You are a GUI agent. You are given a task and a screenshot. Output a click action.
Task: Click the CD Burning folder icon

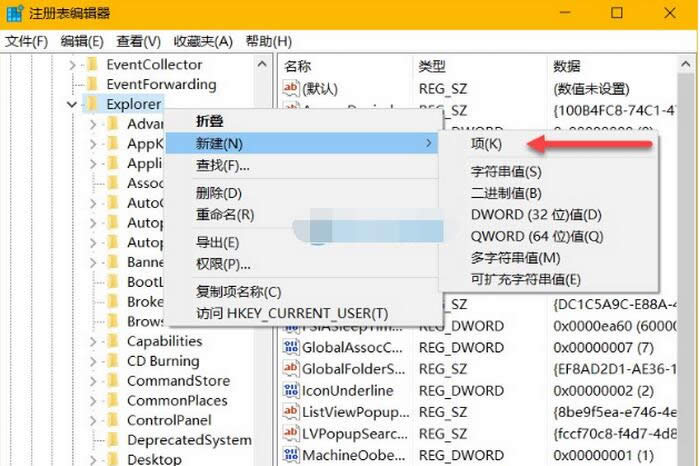click(x=112, y=361)
